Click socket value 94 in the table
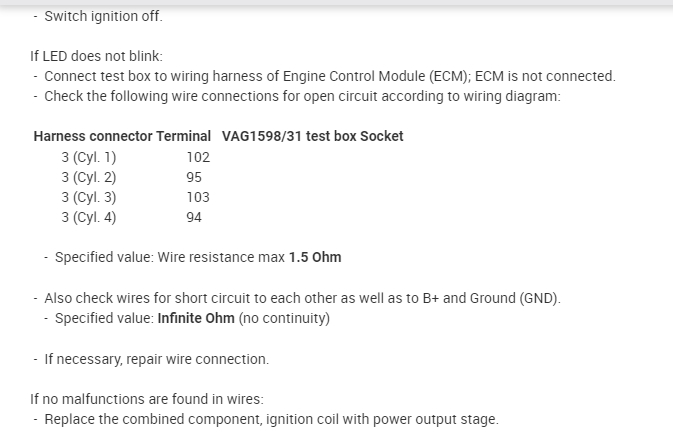Viewport: 673px width, 436px height. (194, 217)
